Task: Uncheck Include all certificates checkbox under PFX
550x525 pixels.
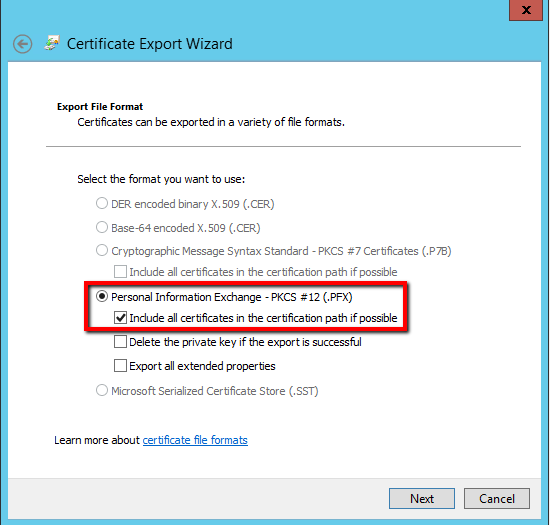Action: click(120, 318)
